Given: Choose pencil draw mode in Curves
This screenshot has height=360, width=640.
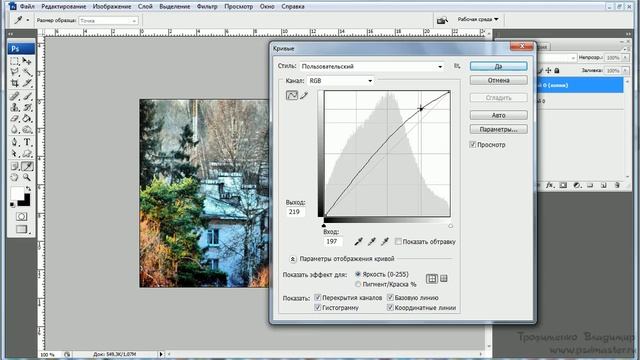Looking at the screenshot, I should pos(304,96).
